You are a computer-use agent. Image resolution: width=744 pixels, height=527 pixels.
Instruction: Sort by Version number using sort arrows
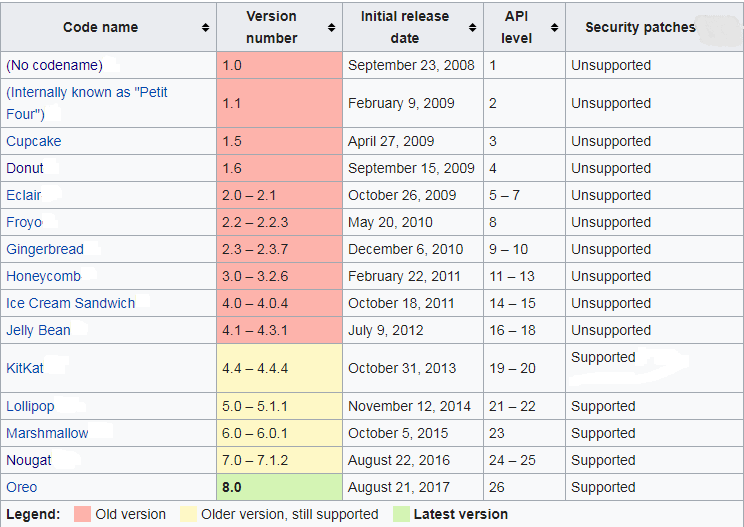332,28
